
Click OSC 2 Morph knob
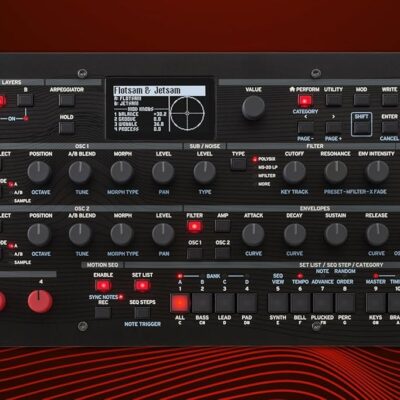click(122, 234)
